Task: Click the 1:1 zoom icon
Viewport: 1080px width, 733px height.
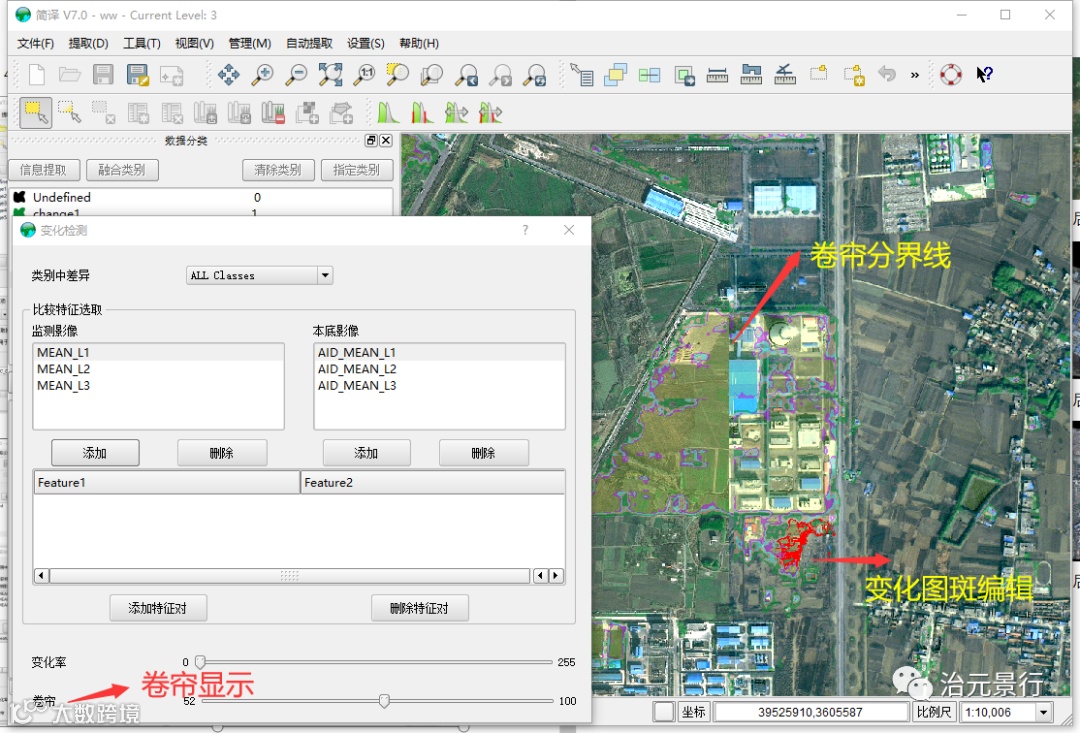Action: [x=364, y=75]
